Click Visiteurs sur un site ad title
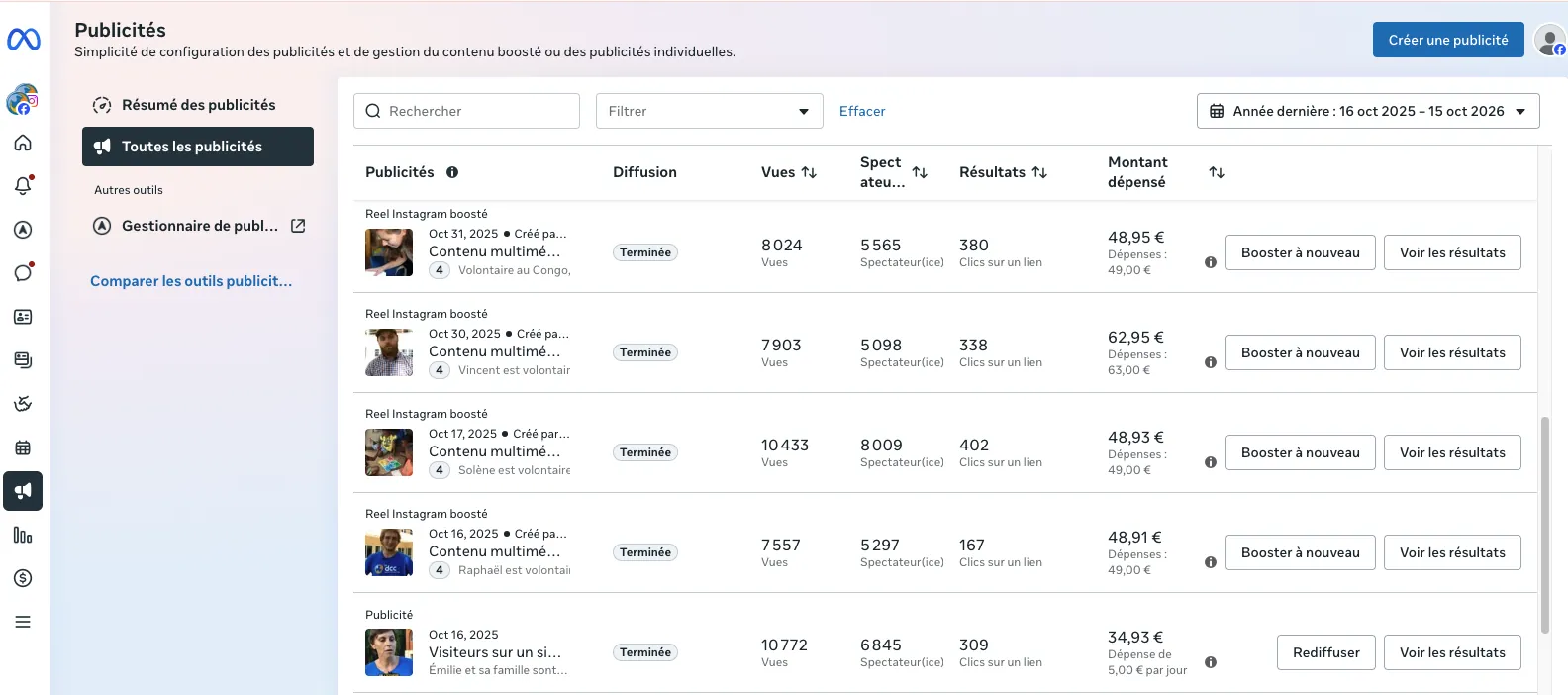Image resolution: width=1568 pixels, height=695 pixels. click(495, 652)
